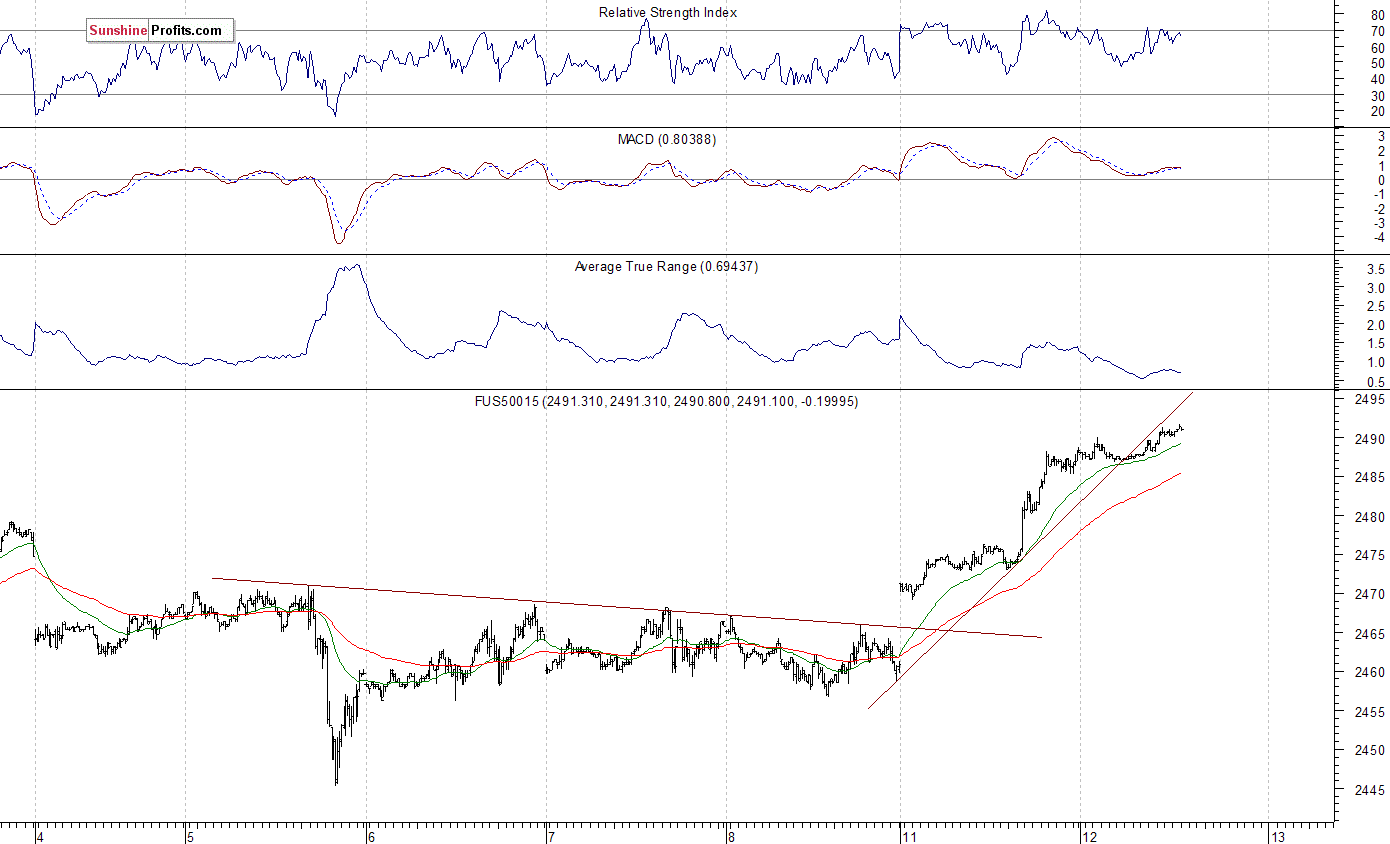Click the 2475 price axis label
1390x844 pixels.
pyautogui.click(x=1371, y=555)
